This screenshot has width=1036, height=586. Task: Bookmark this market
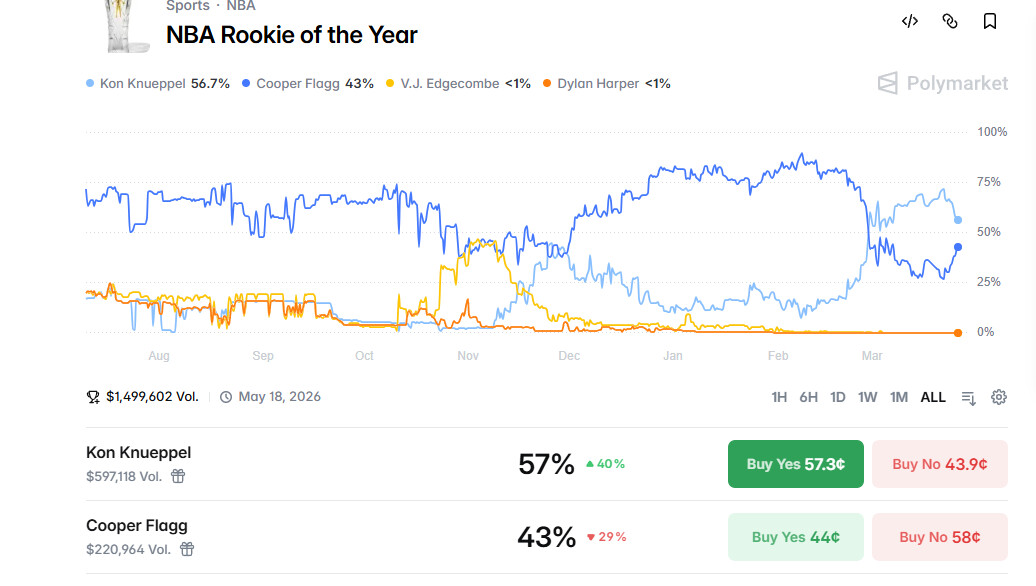(x=990, y=21)
